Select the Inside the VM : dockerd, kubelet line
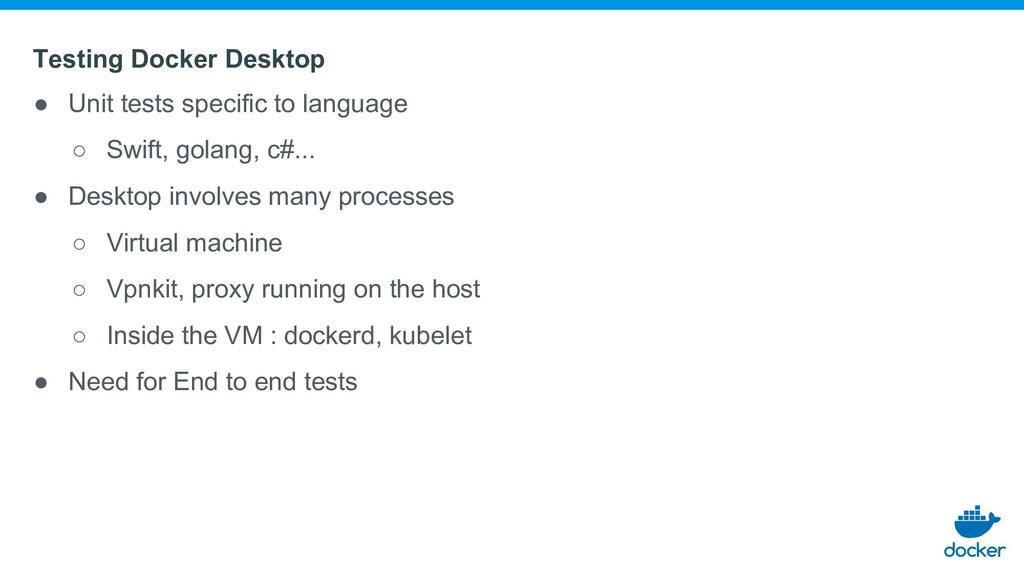The width and height of the screenshot is (1024, 576). click(x=289, y=336)
